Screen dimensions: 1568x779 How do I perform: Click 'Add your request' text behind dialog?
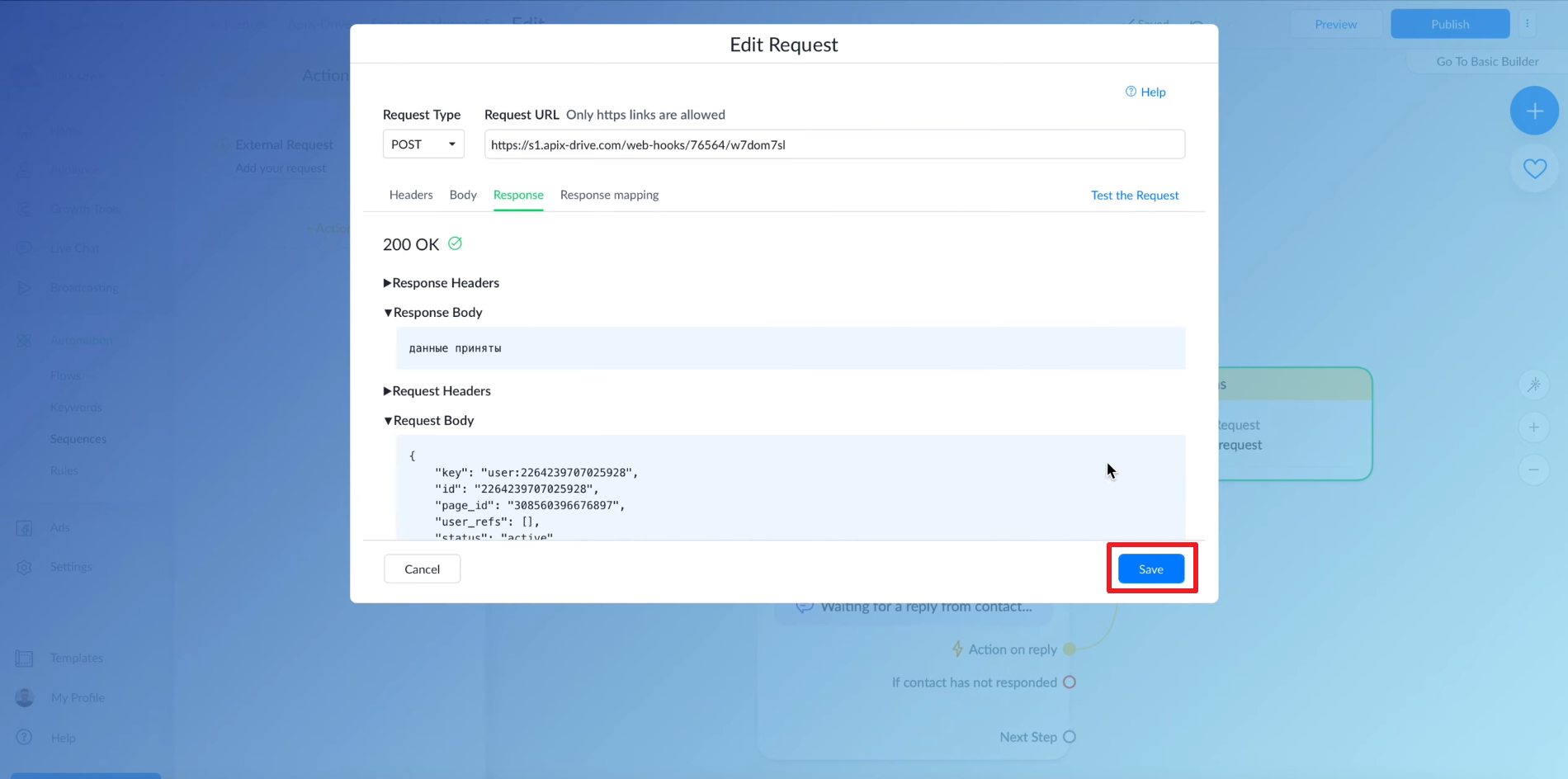pos(281,168)
